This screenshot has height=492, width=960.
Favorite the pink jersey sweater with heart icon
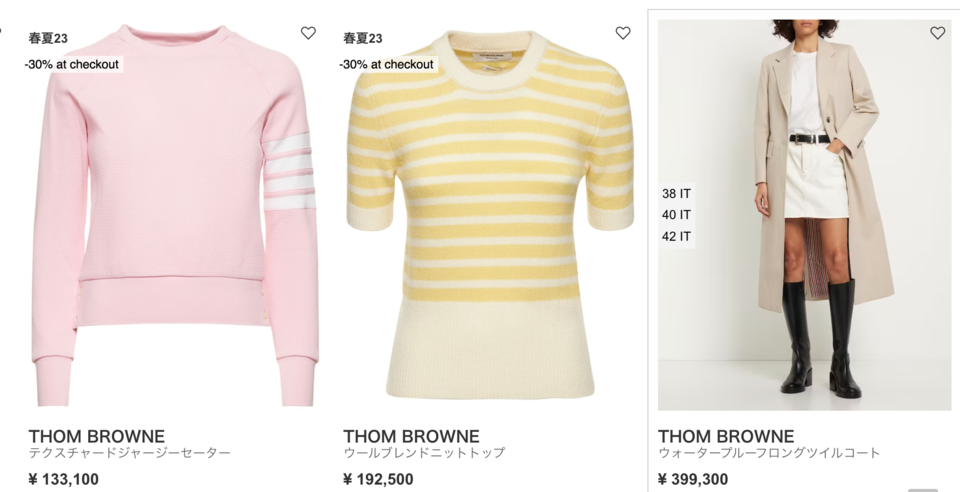coord(309,33)
